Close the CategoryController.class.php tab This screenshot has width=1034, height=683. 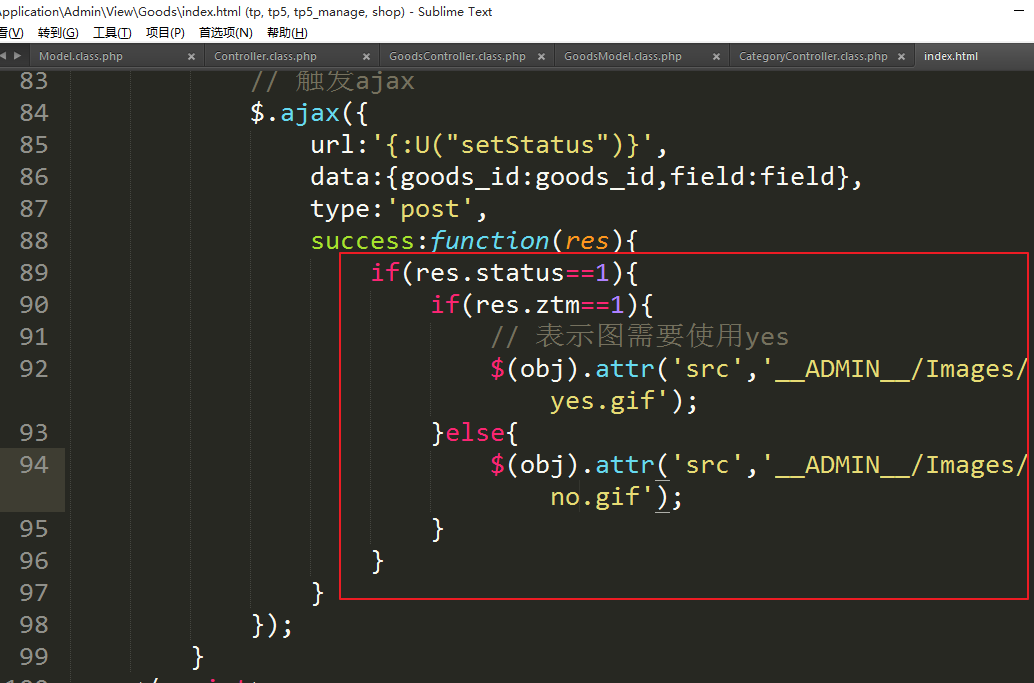pos(900,57)
